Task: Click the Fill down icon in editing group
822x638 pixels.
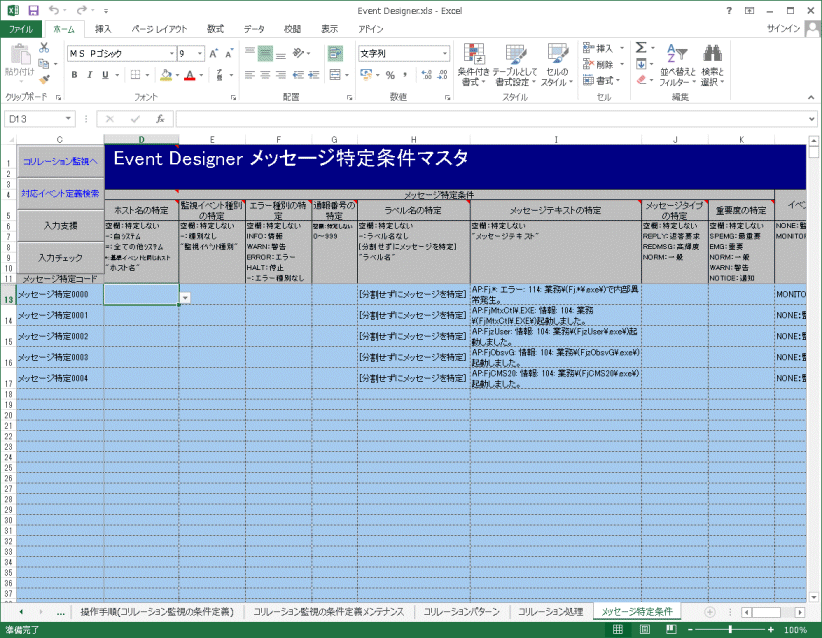Action: [x=641, y=64]
